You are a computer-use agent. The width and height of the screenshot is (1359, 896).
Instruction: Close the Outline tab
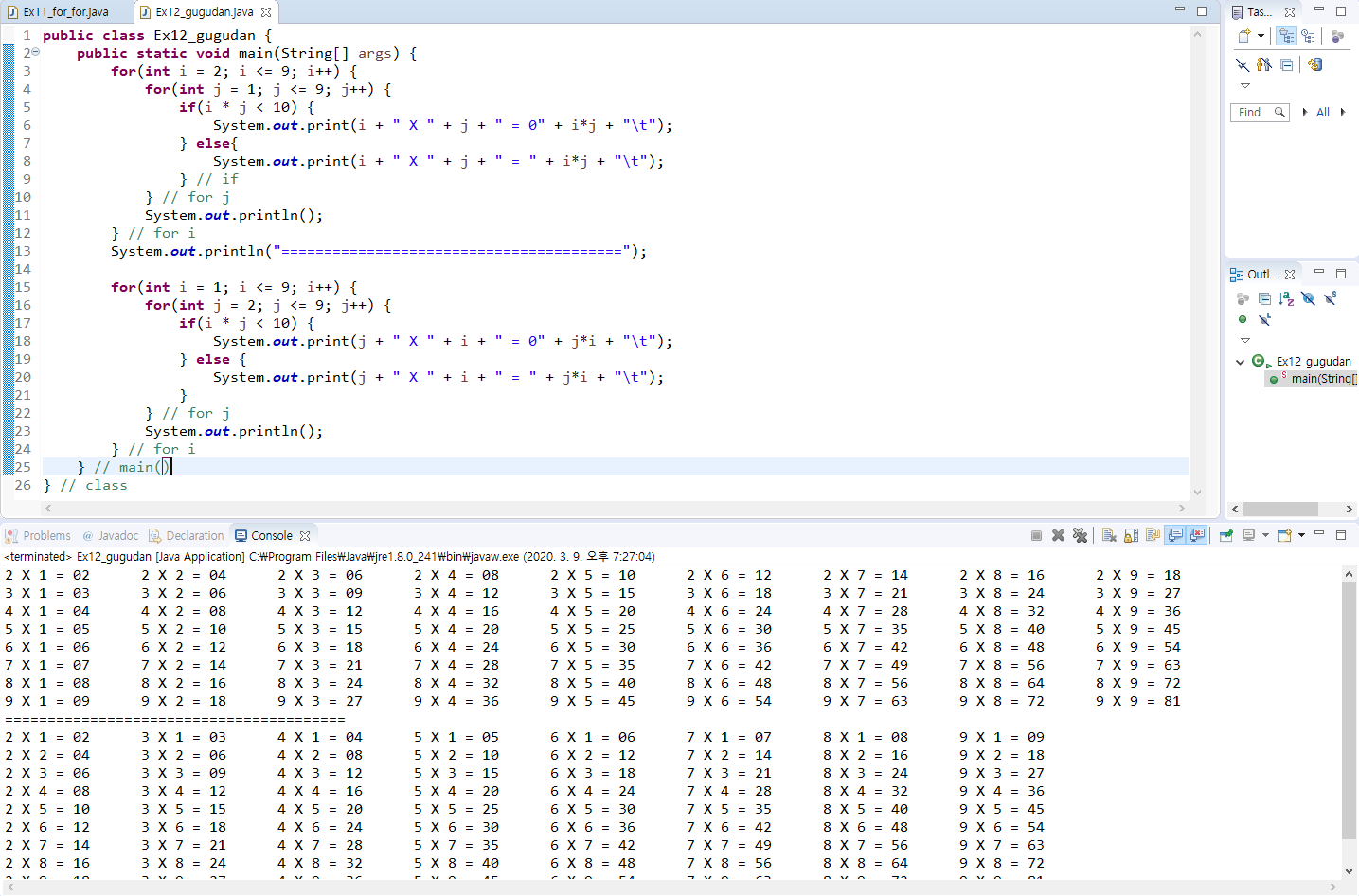coord(1290,275)
